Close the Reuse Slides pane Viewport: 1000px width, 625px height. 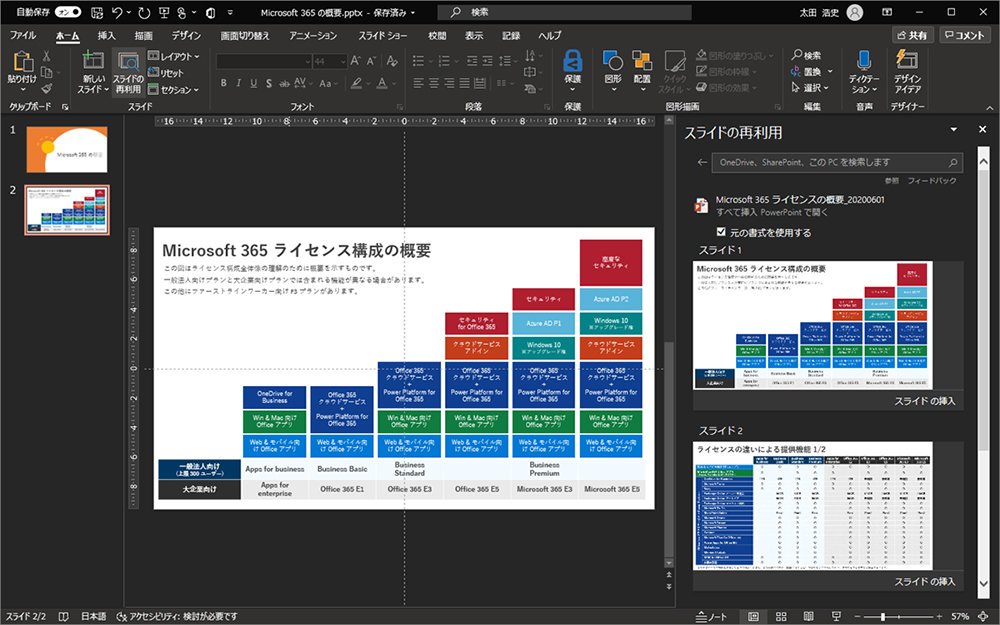pos(982,129)
